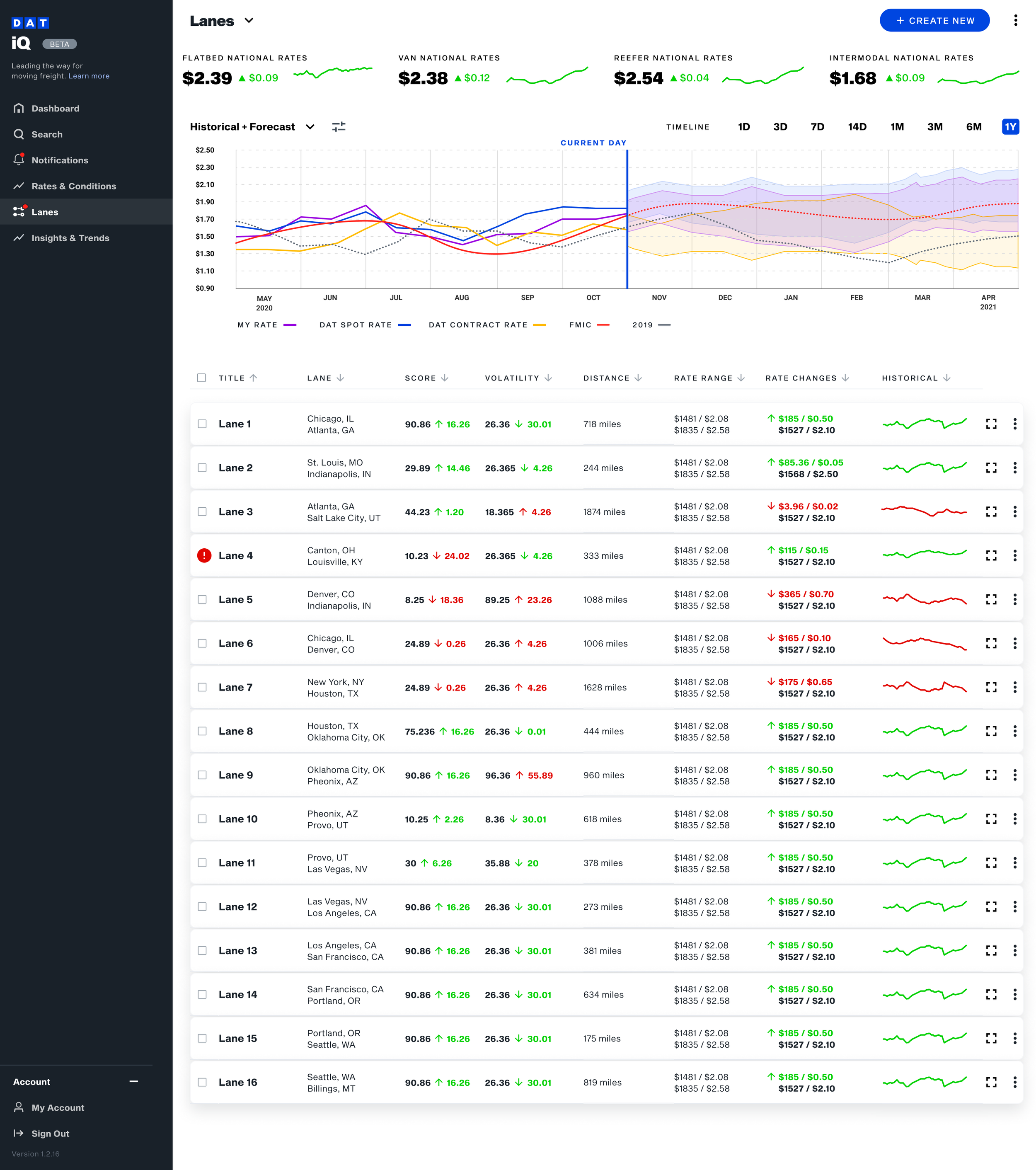Open the kebab menu on Lane 5 row
The image size is (1036, 1170).
point(1015,599)
